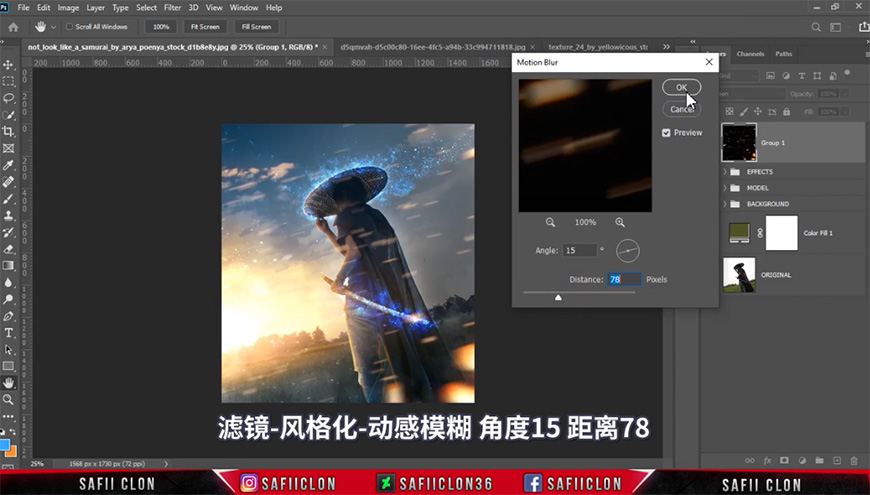The width and height of the screenshot is (870, 495).
Task: Switch to the Channels tab
Action: pos(750,54)
